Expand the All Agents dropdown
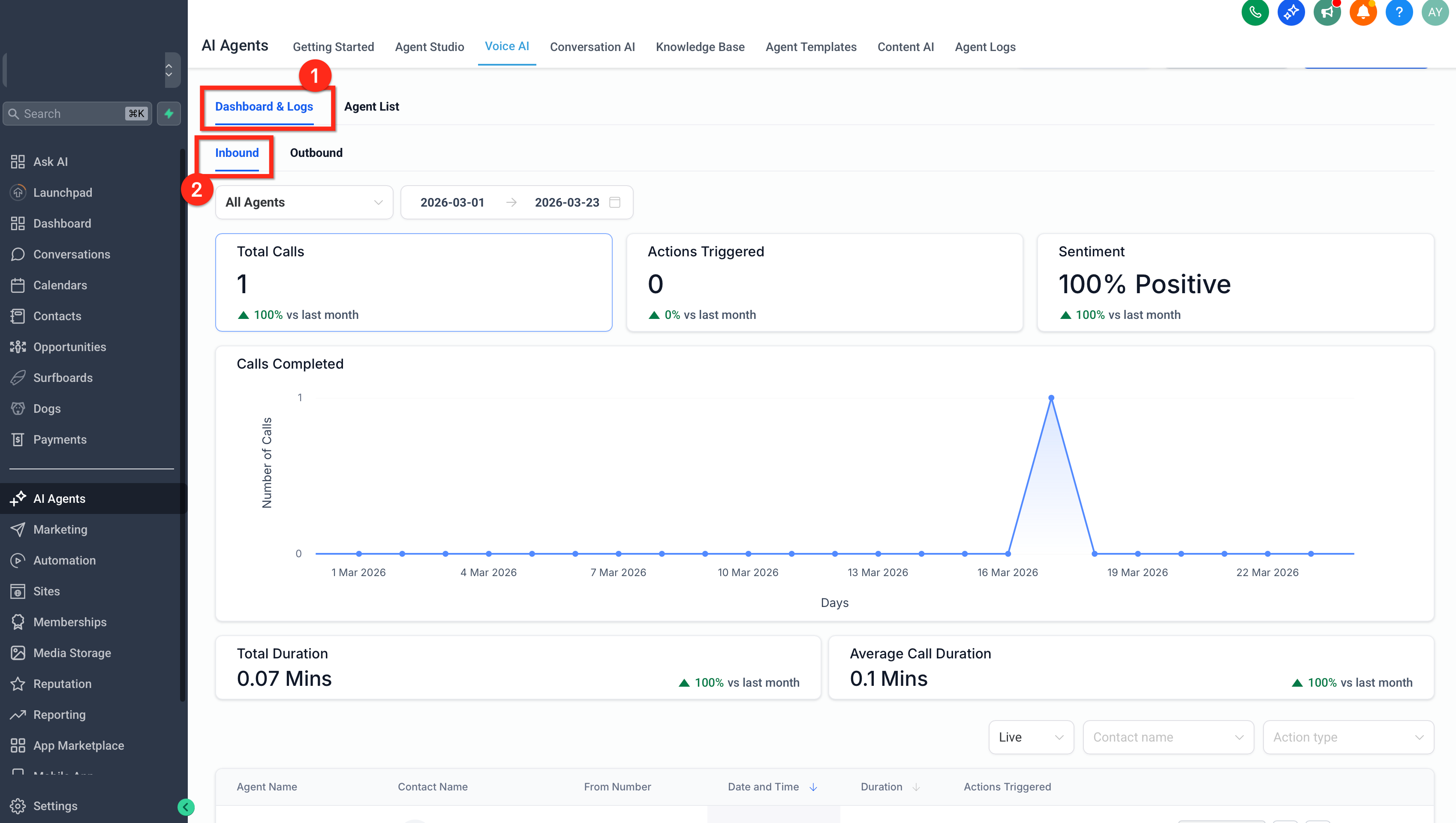Viewport: 1456px width, 823px height. click(x=304, y=202)
